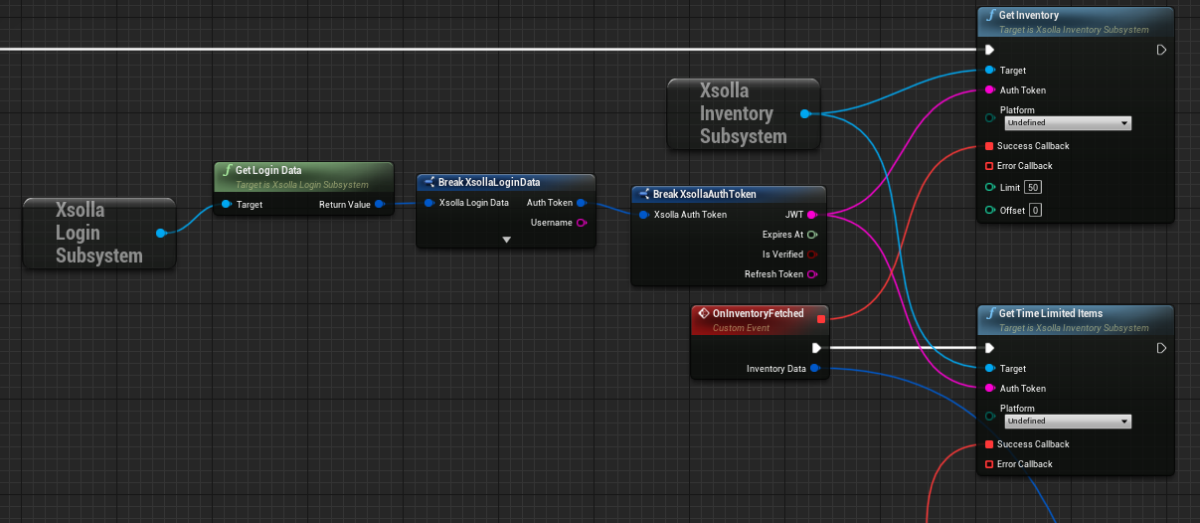This screenshot has height=523, width=1200.
Task: Click the Limit value field
Action: (x=1033, y=188)
